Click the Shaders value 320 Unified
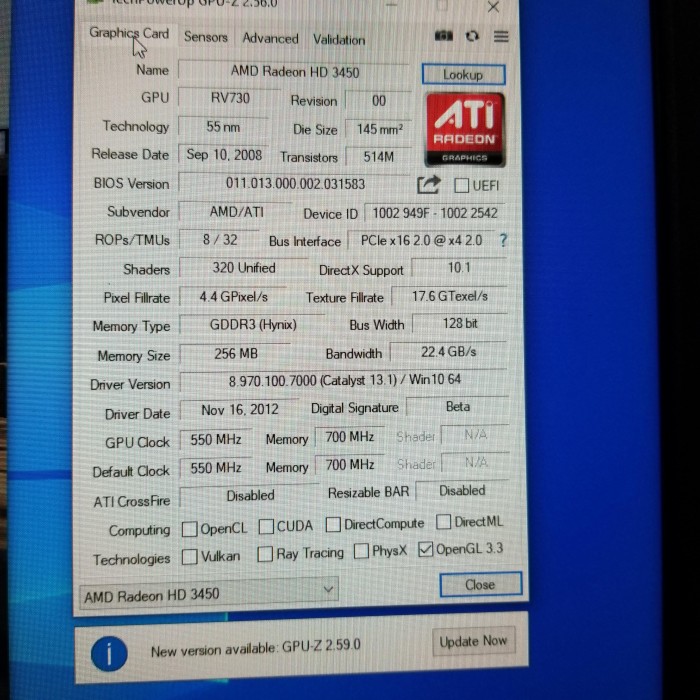Image resolution: width=700 pixels, height=700 pixels. (x=244, y=268)
